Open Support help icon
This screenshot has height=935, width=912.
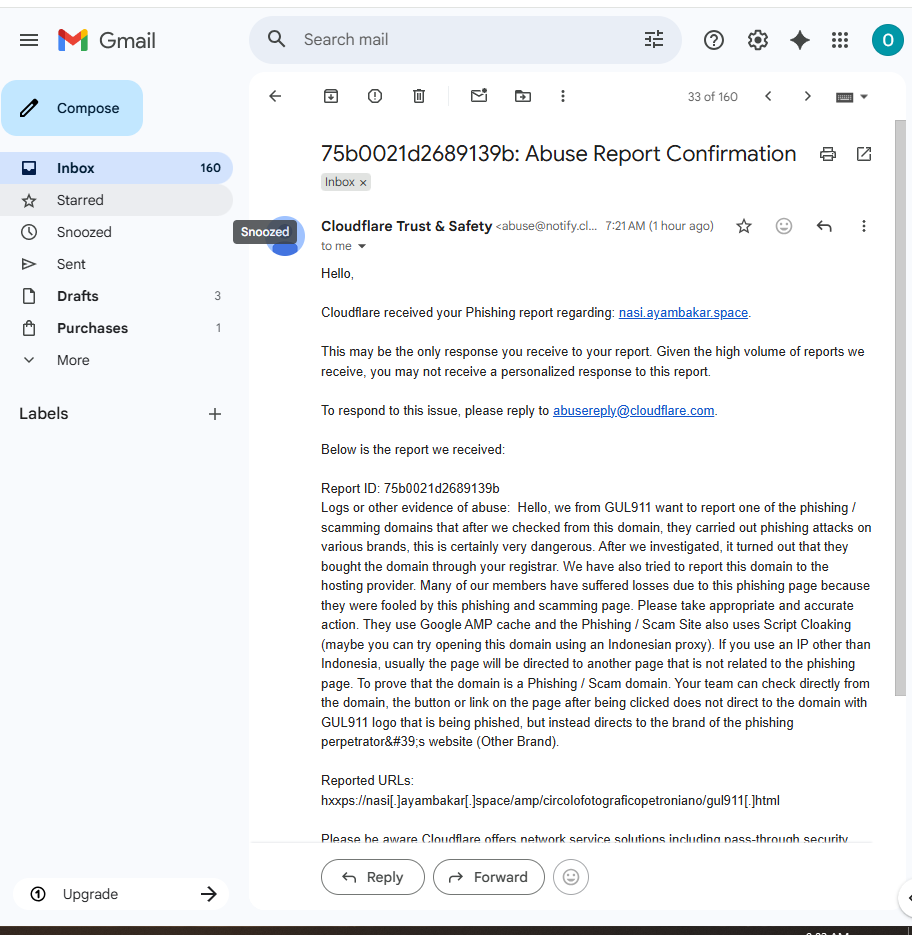click(713, 40)
